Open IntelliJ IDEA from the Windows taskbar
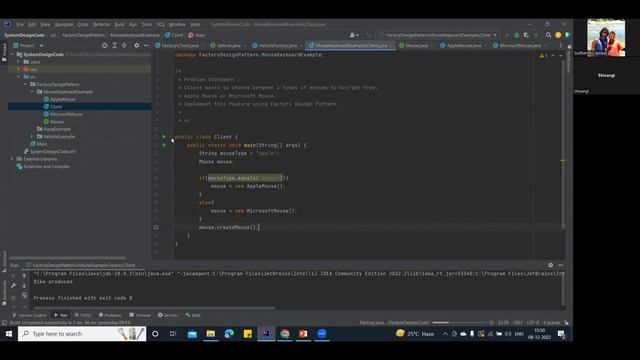The image size is (640, 360). tap(266, 333)
